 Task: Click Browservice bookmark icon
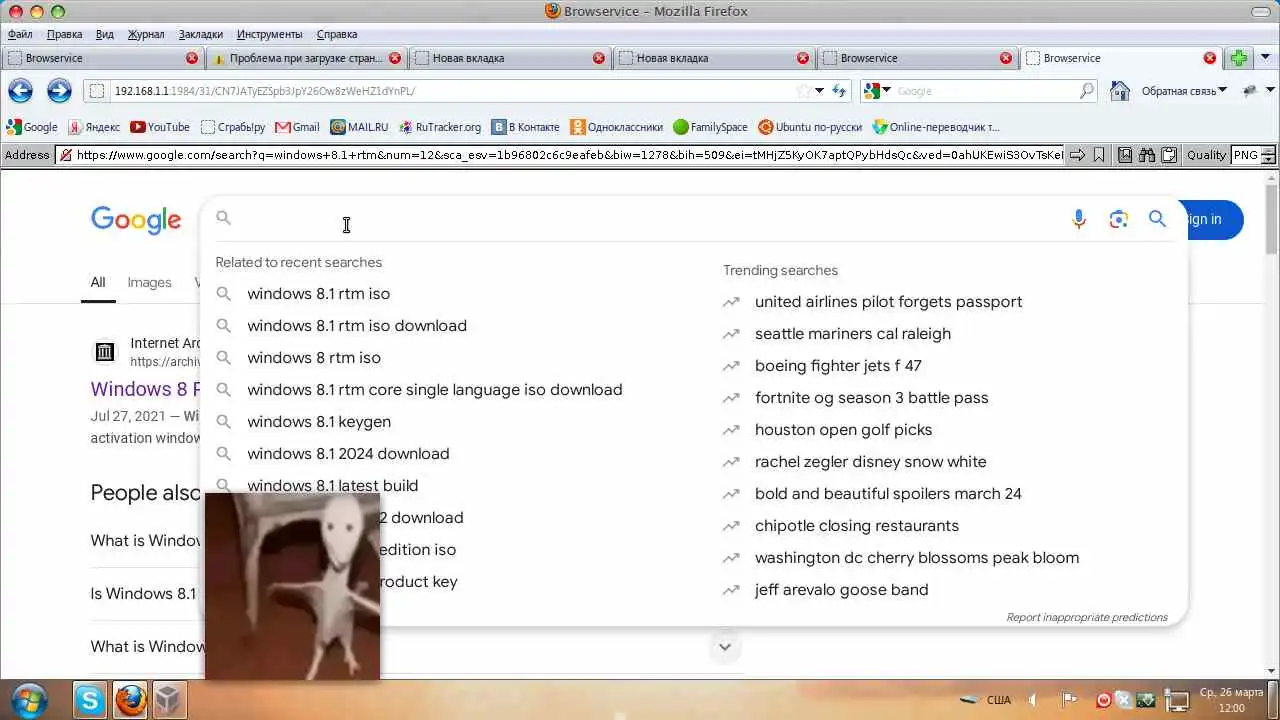[1098, 155]
